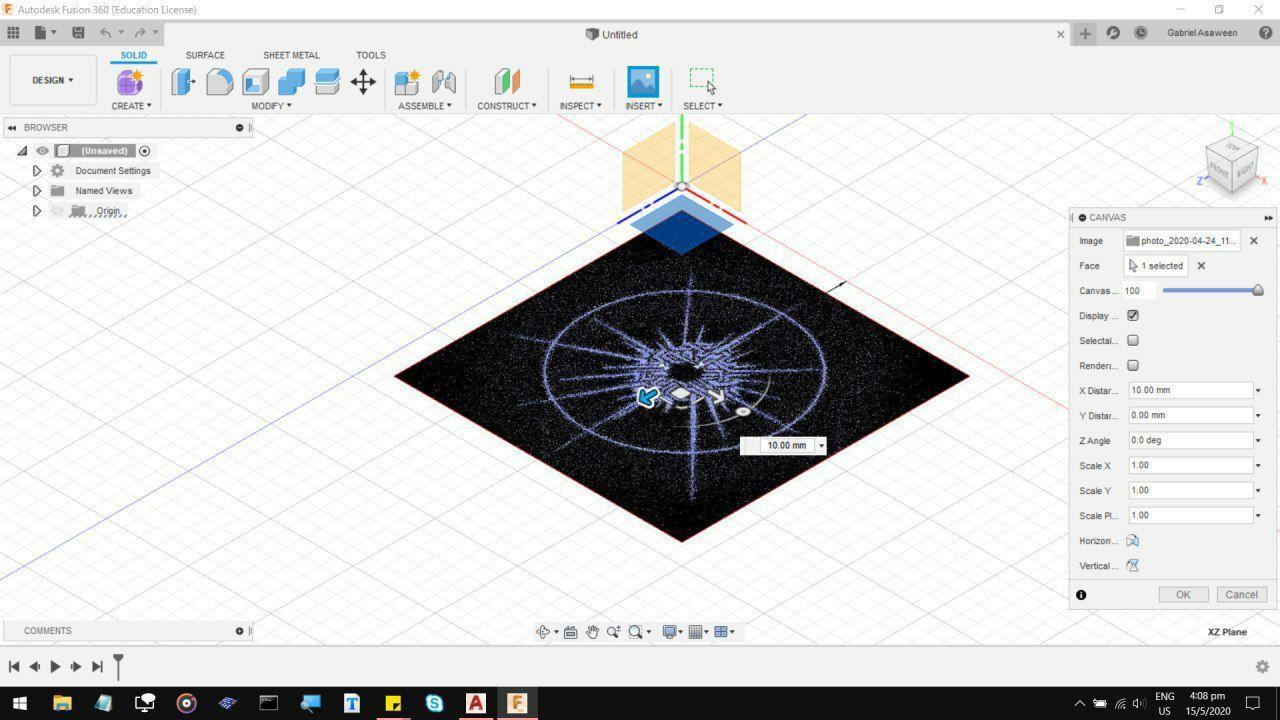This screenshot has height=720, width=1280.
Task: Toggle the Origin folder visibility
Action: click(x=58, y=211)
